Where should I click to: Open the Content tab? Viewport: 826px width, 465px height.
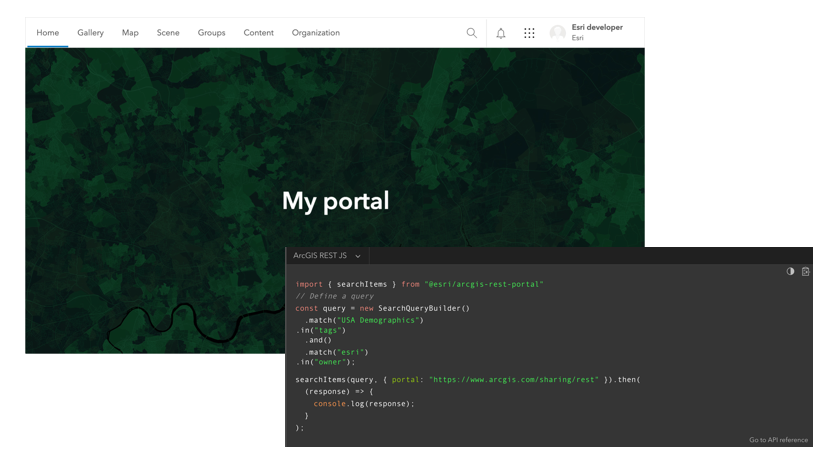(258, 33)
